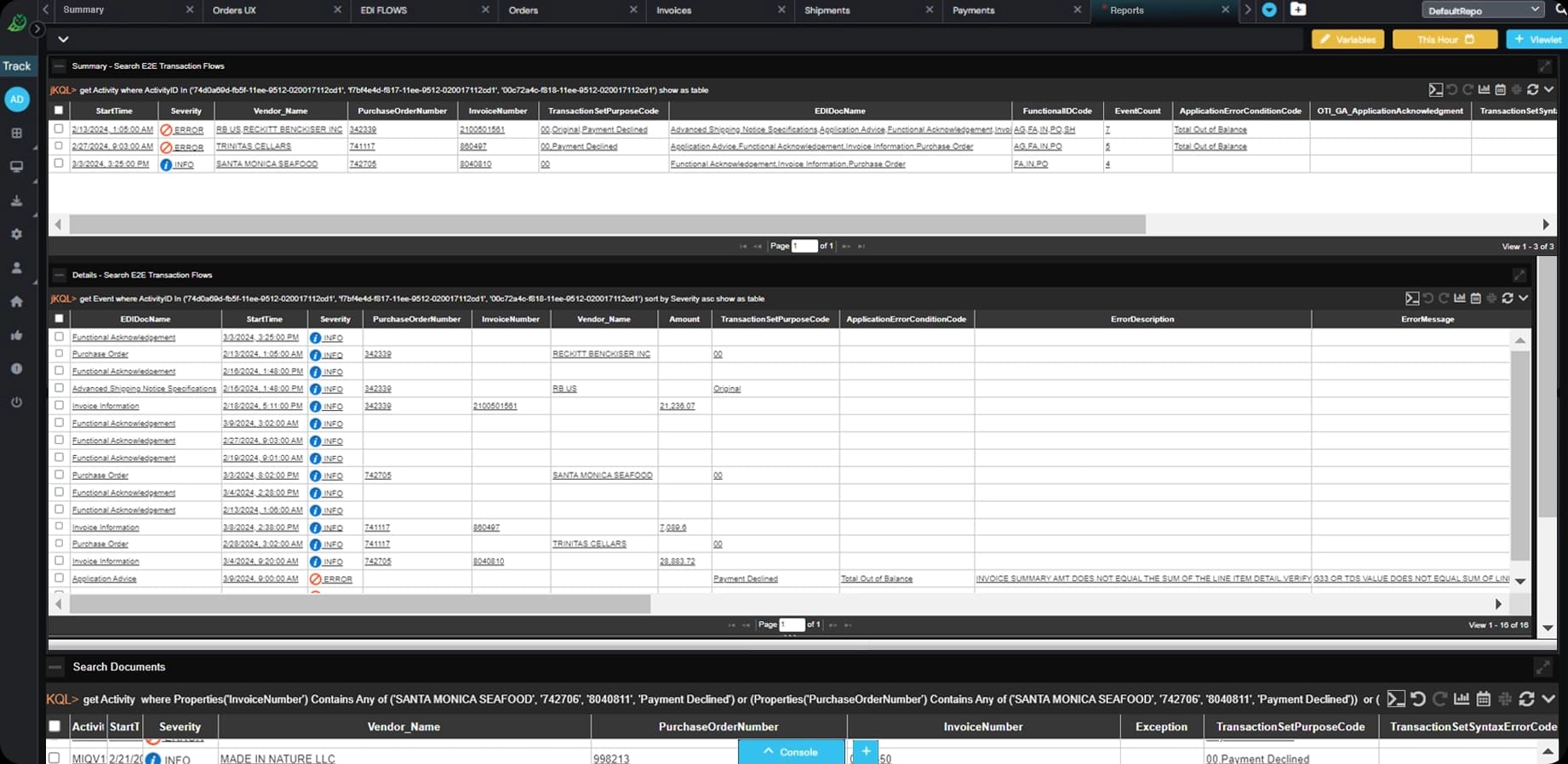Maximize the Search Documents viewlet

pos(1542,667)
